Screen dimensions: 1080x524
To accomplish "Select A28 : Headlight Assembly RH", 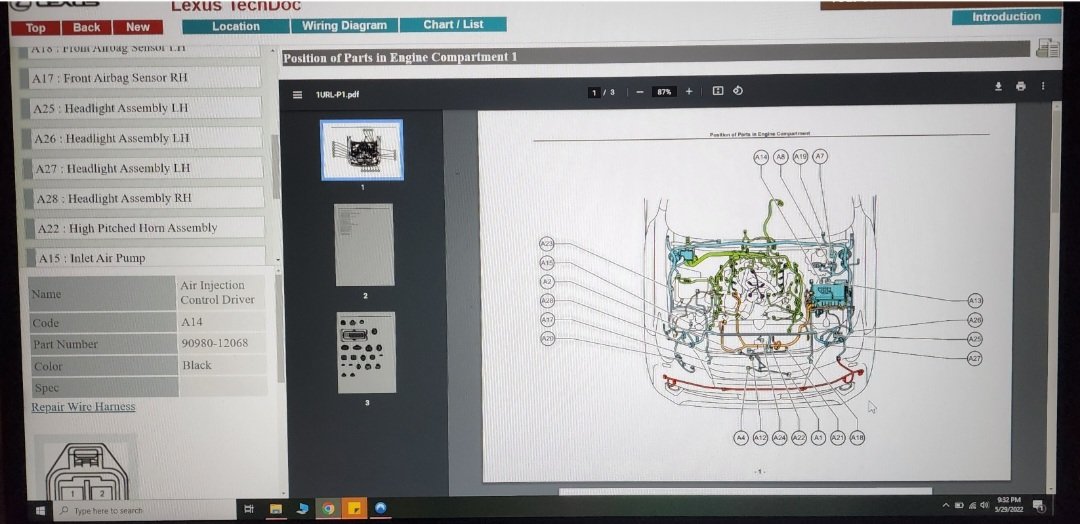I will (x=143, y=198).
